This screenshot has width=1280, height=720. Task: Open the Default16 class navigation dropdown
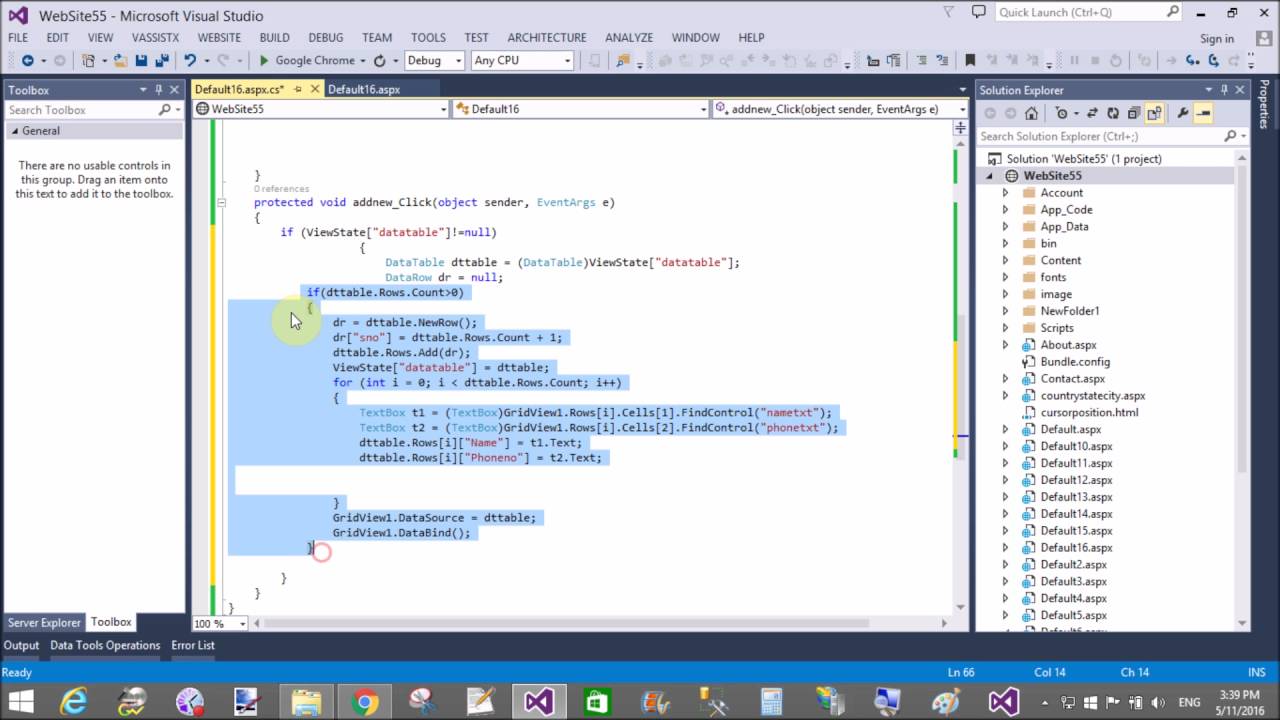[704, 109]
